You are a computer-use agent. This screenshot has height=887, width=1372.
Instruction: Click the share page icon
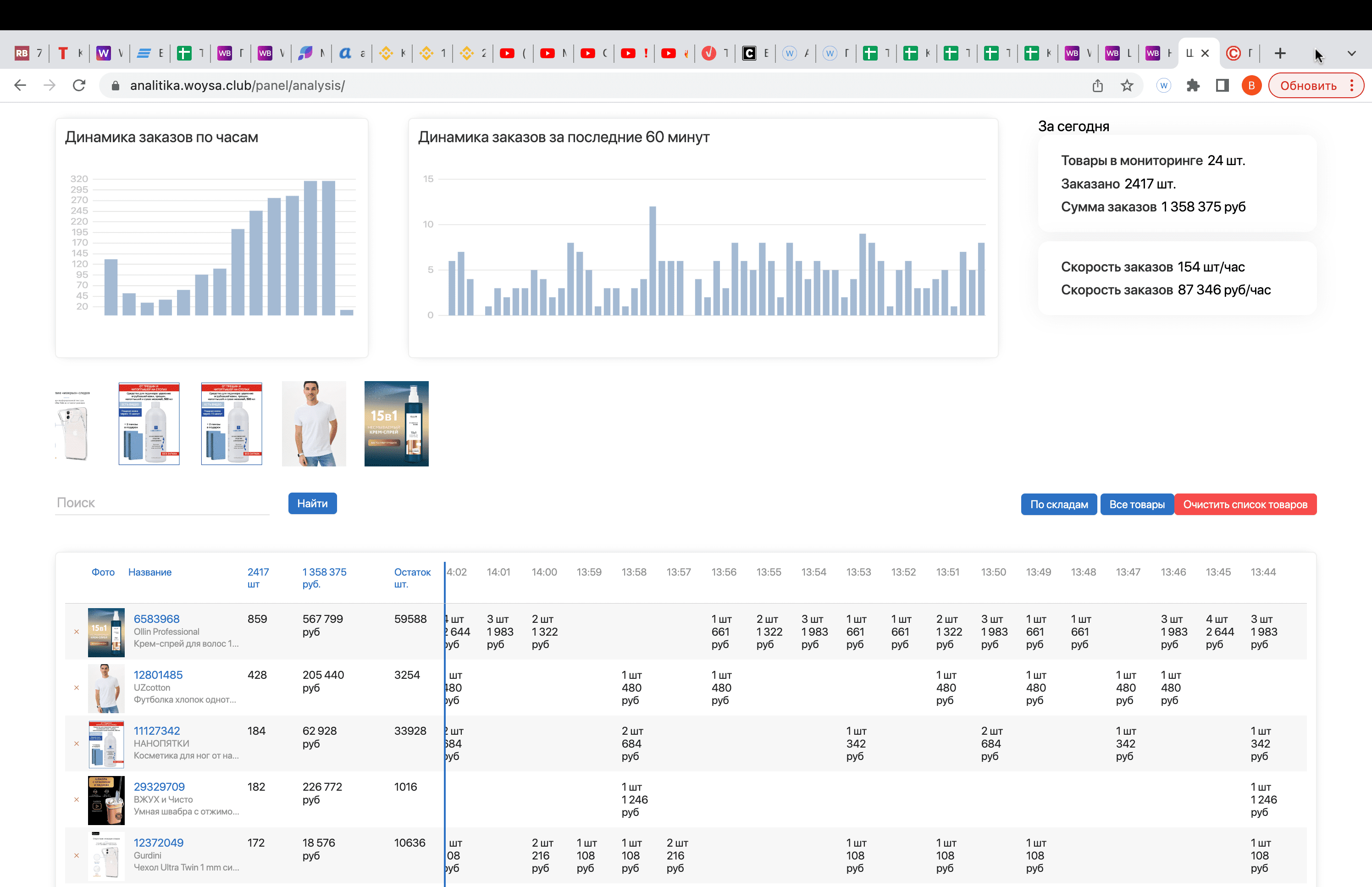pos(1097,85)
